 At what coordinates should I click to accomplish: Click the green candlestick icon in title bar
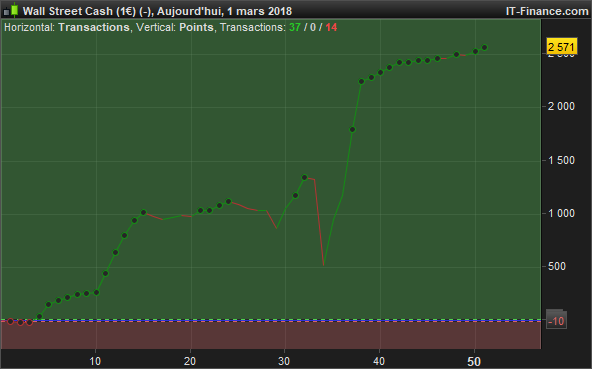15,10
